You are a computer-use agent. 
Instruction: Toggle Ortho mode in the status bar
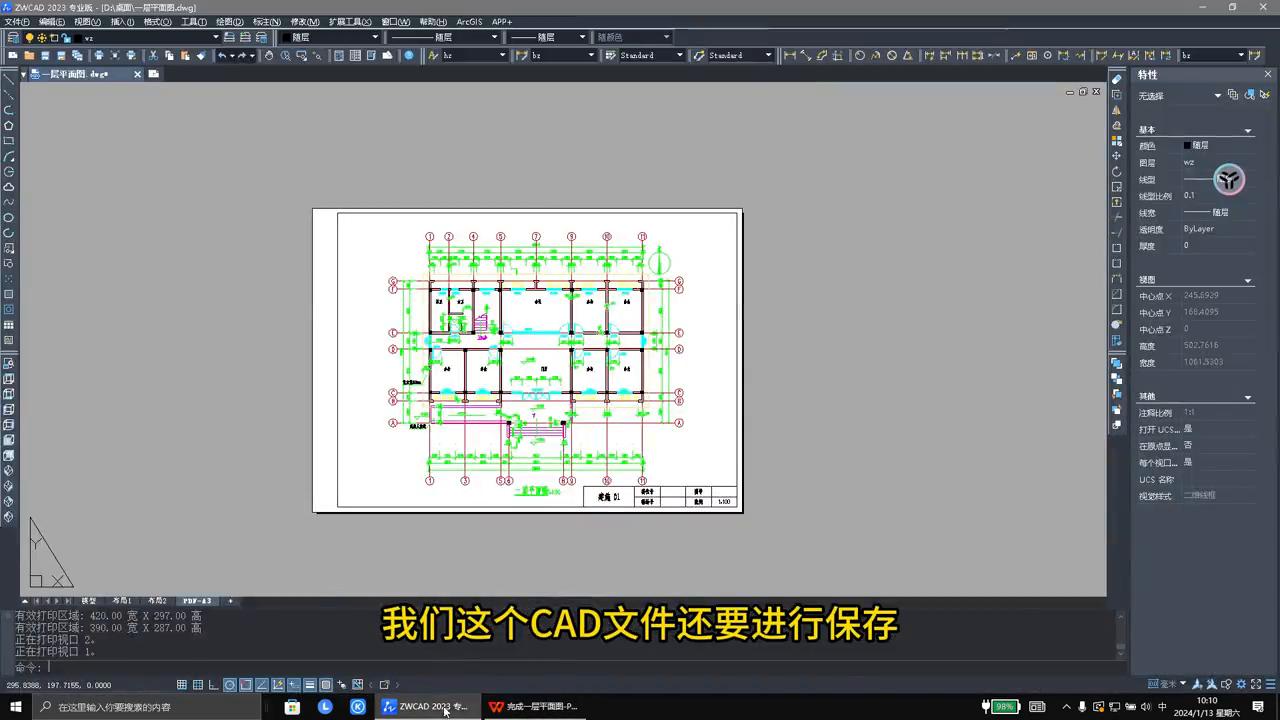click(x=212, y=685)
